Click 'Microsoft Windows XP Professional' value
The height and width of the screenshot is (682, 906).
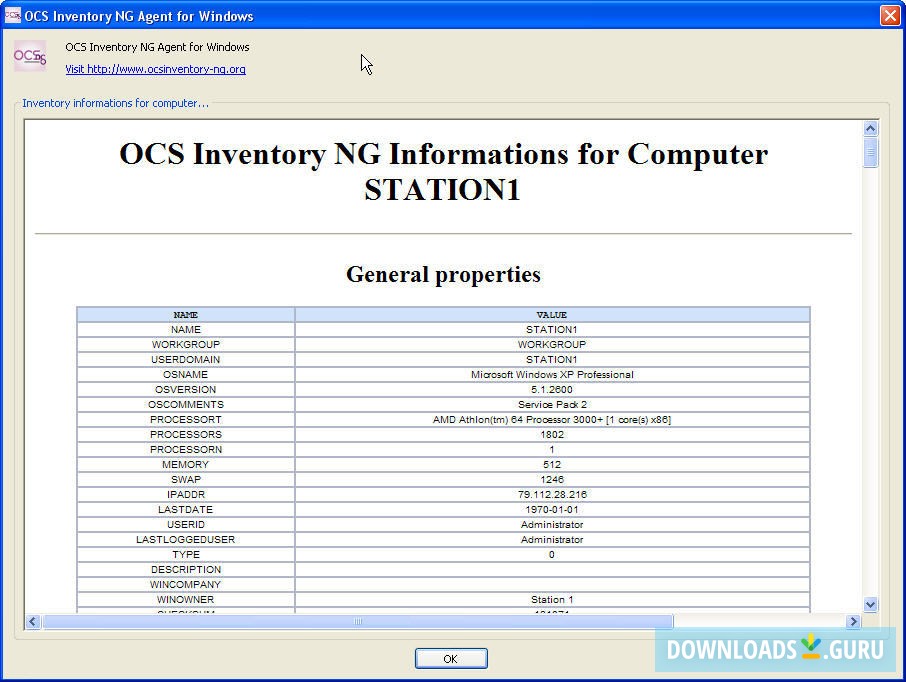(x=552, y=375)
